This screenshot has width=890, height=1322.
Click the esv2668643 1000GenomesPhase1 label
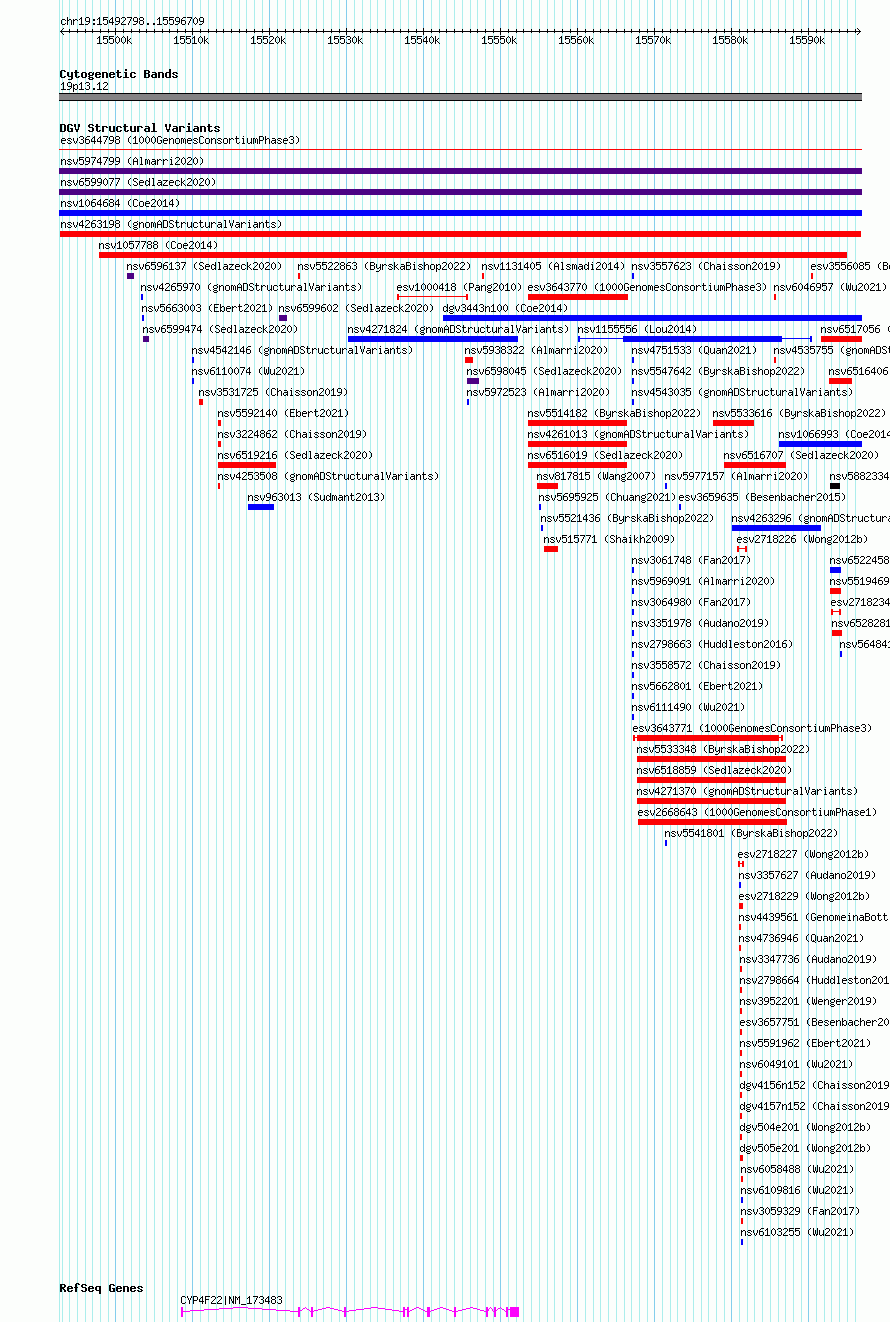758,812
